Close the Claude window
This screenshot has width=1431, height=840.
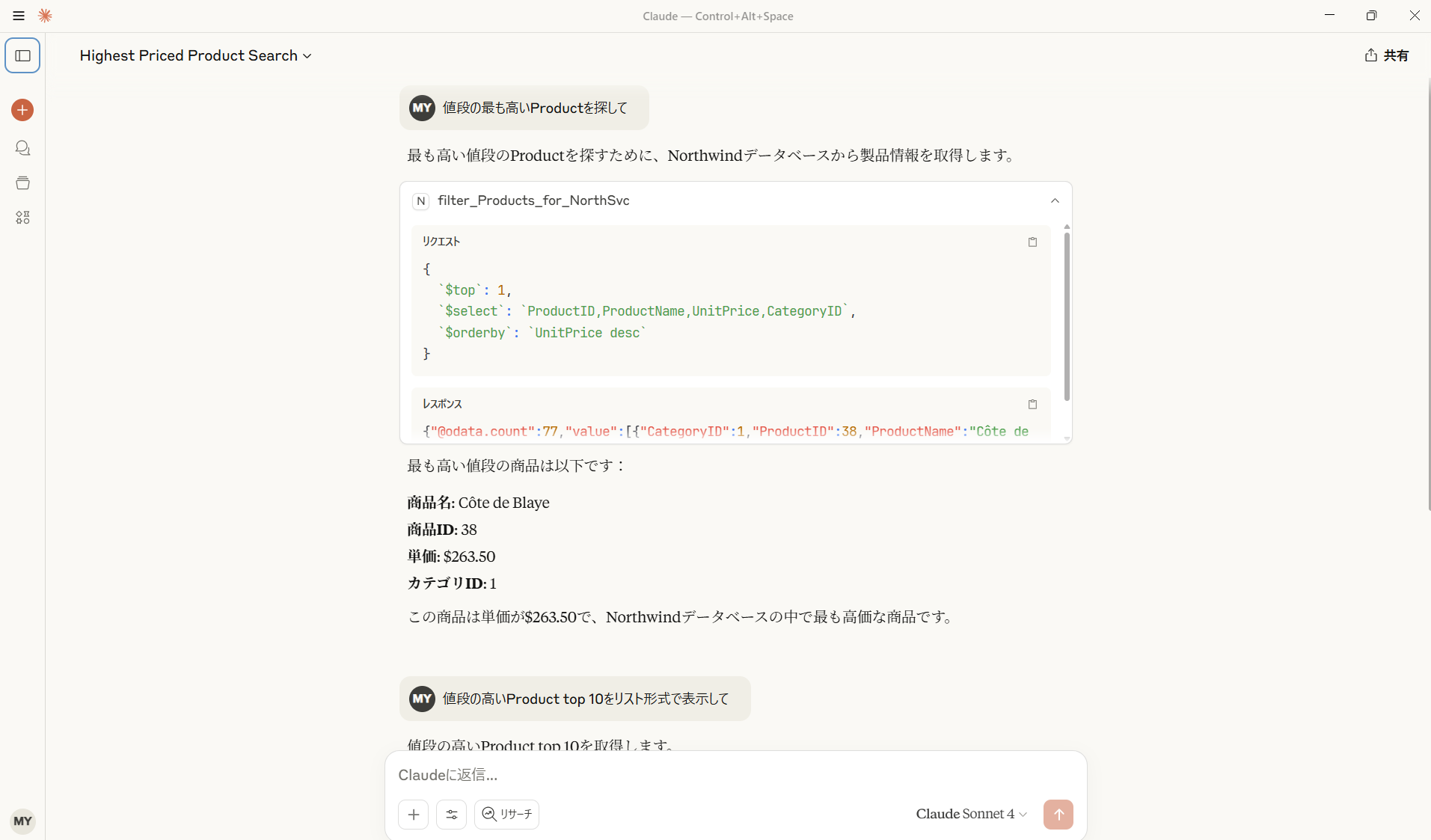[1414, 16]
